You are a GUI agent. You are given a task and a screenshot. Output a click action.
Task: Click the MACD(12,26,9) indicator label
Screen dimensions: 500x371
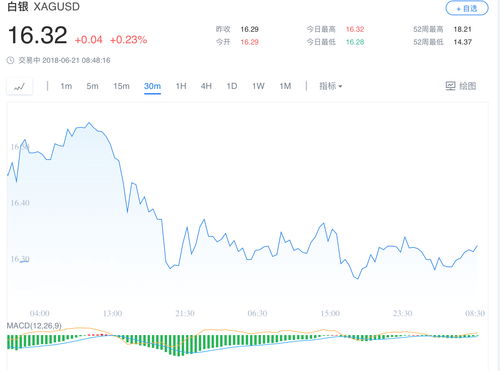coord(34,326)
